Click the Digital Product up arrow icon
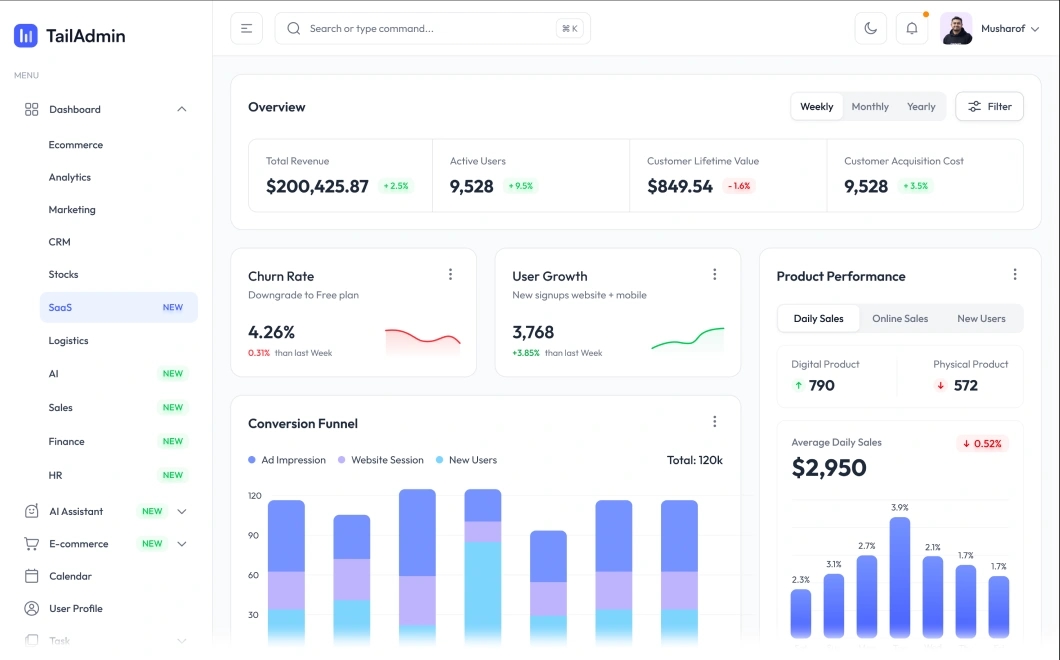This screenshot has height=660, width=1060. tap(798, 385)
